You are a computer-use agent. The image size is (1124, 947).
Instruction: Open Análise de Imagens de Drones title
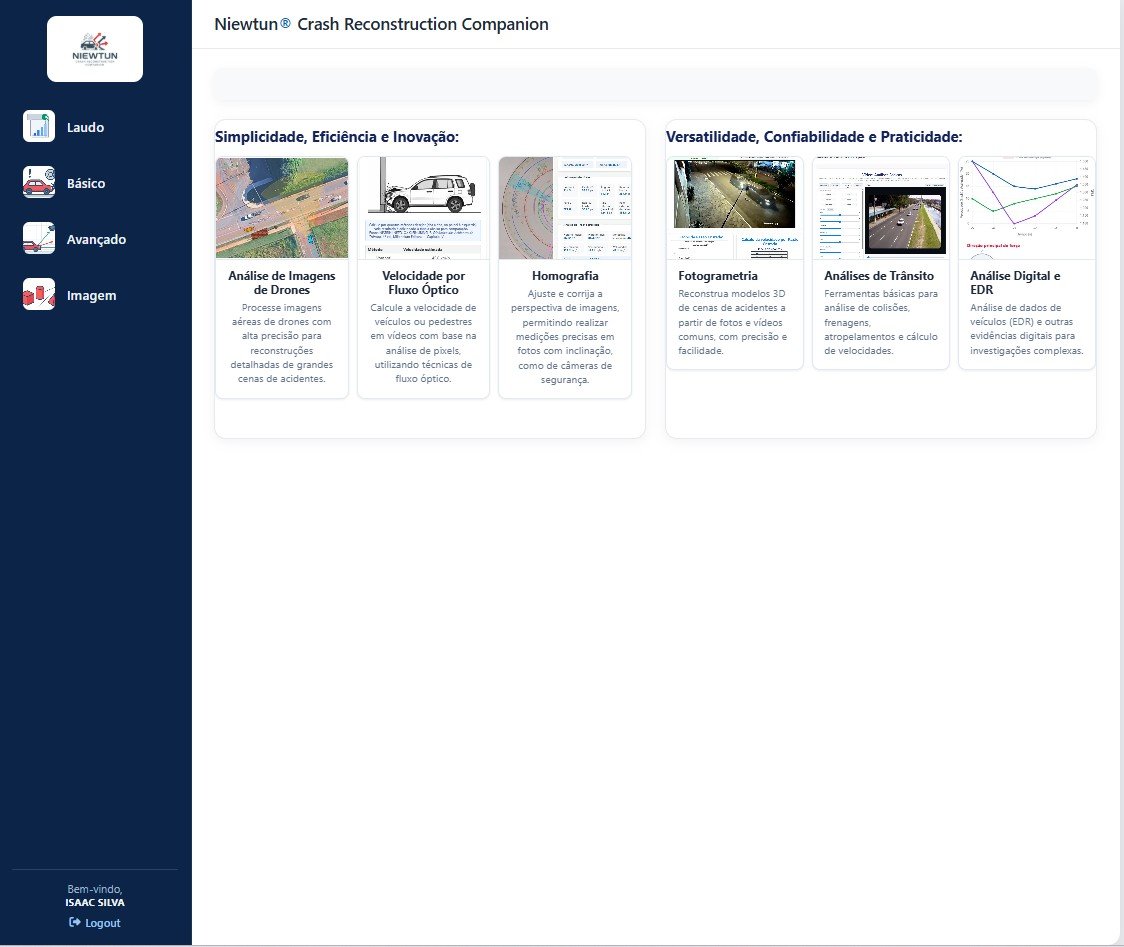282,282
